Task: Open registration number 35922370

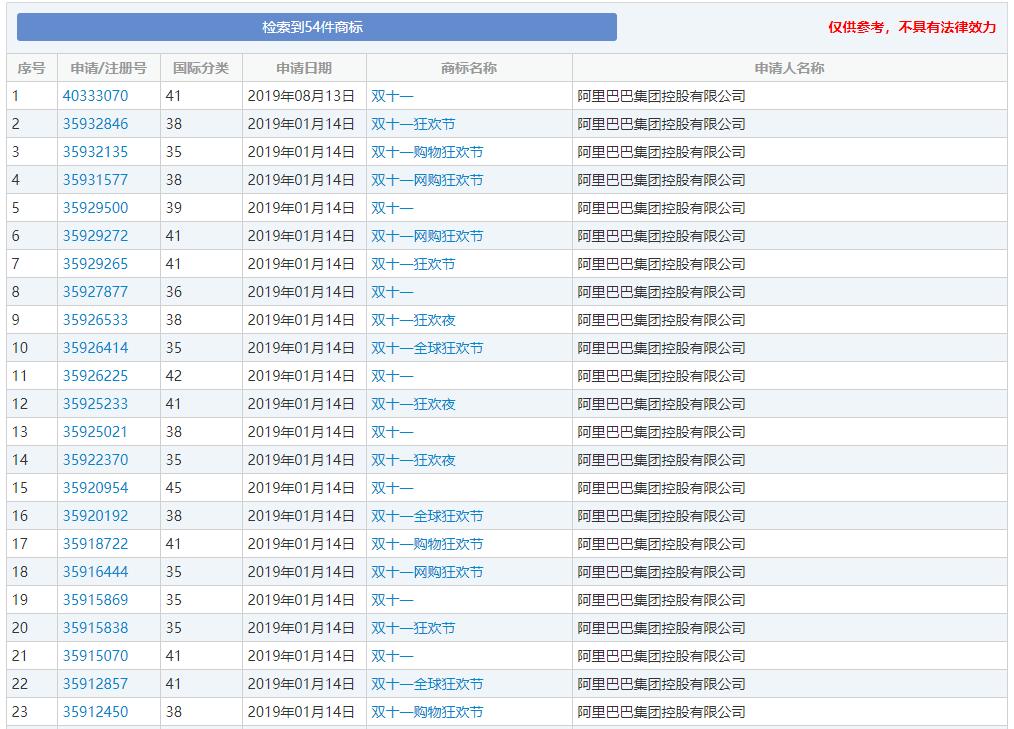Action: (x=95, y=460)
